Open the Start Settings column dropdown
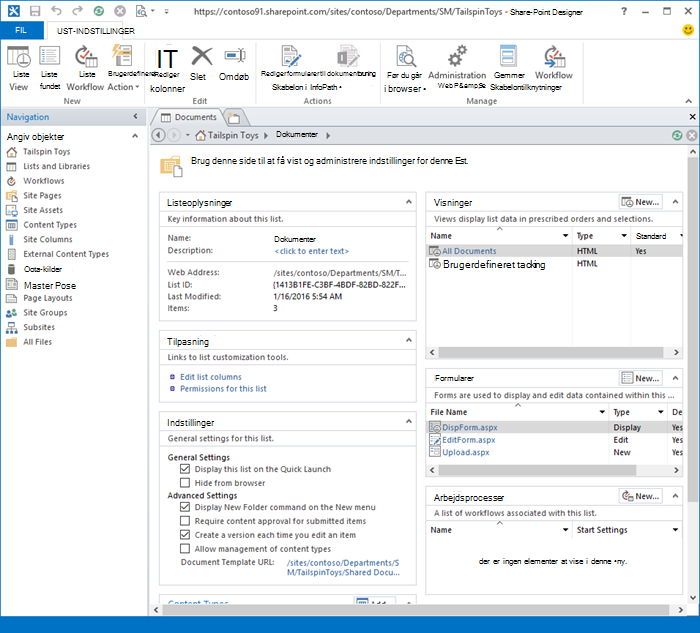Viewport: 700px width, 633px height. pyautogui.click(x=675, y=530)
